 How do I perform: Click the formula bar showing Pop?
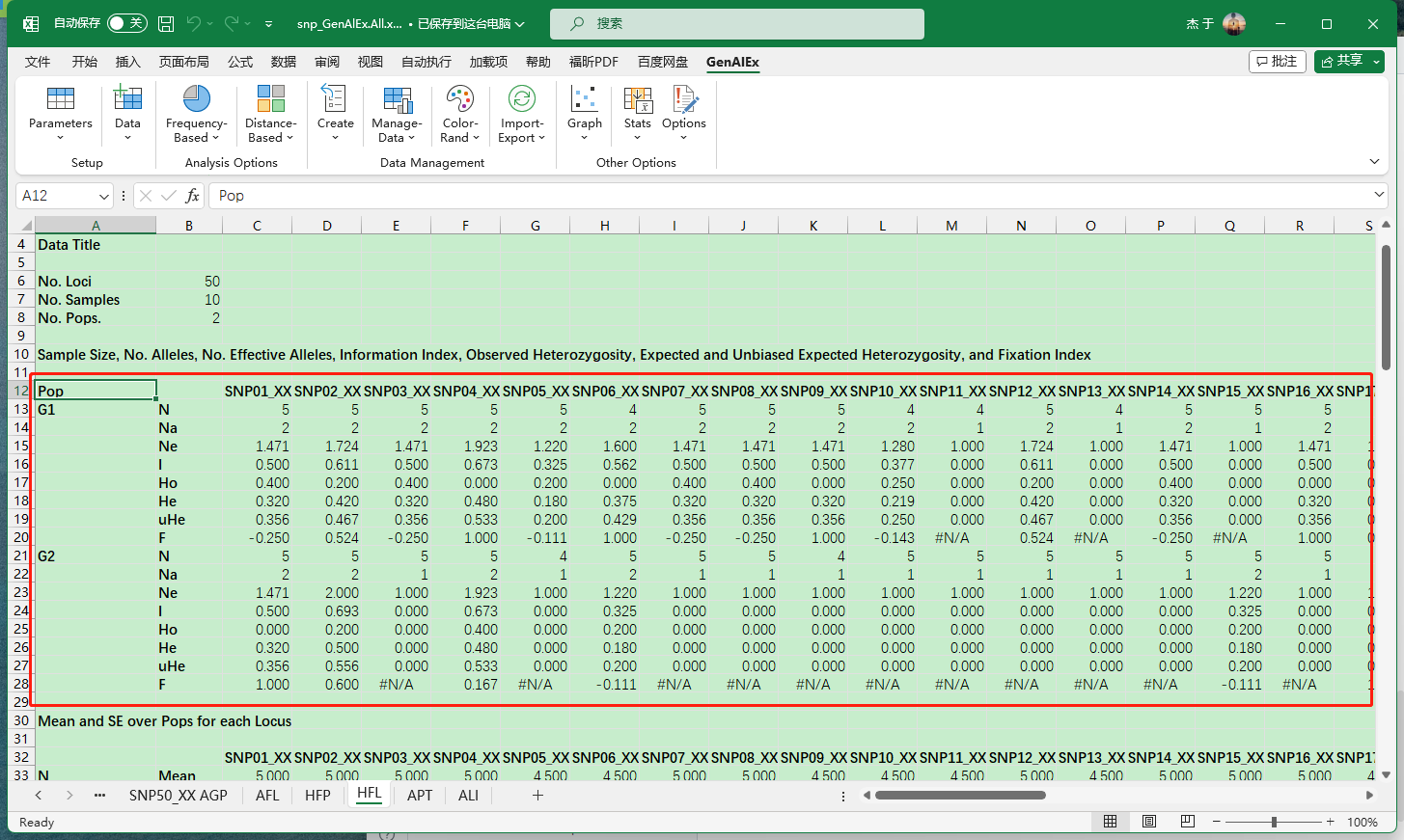pos(791,196)
